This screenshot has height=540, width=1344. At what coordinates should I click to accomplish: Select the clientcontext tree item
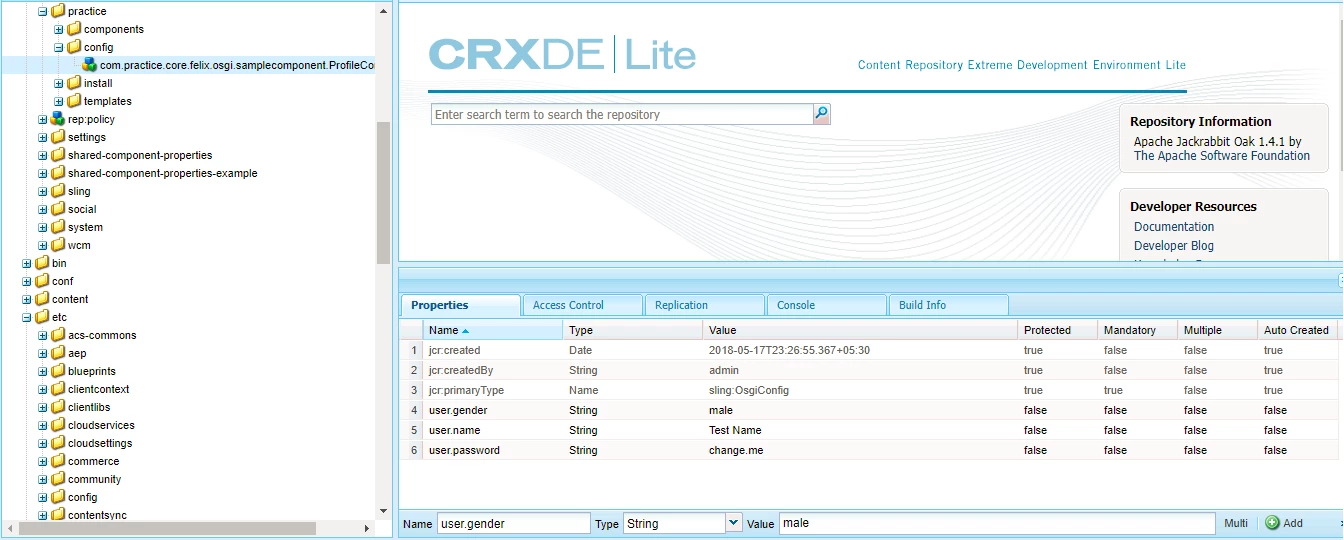click(98, 389)
